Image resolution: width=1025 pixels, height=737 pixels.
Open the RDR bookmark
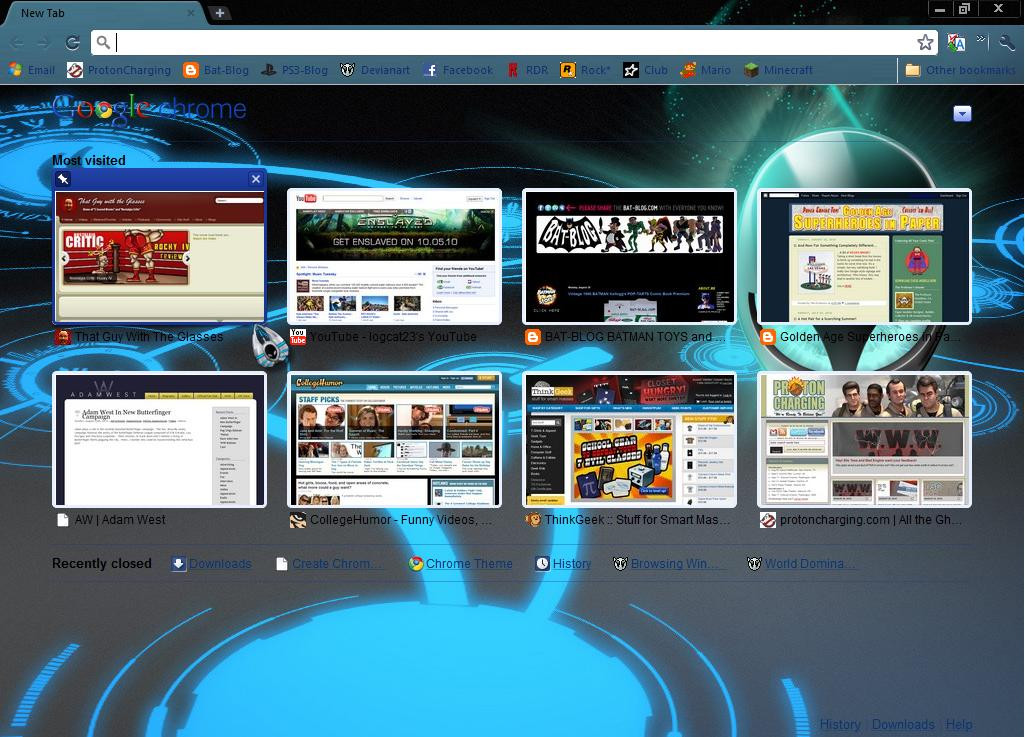click(527, 70)
